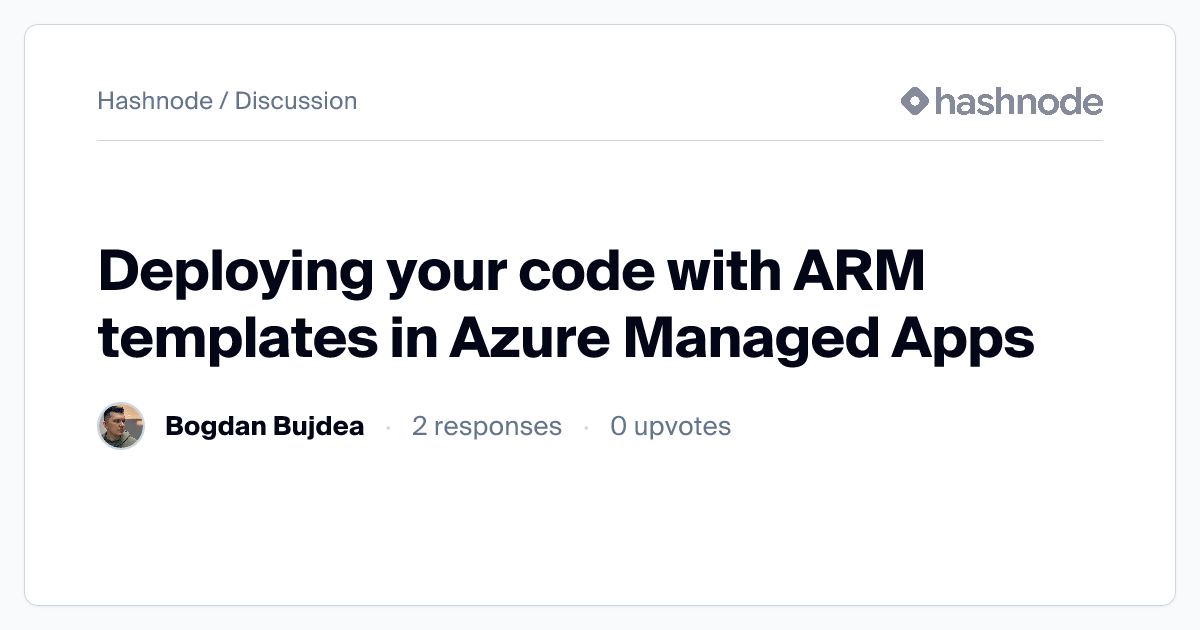
Task: Click the slash separator in the breadcrumb
Action: [224, 101]
